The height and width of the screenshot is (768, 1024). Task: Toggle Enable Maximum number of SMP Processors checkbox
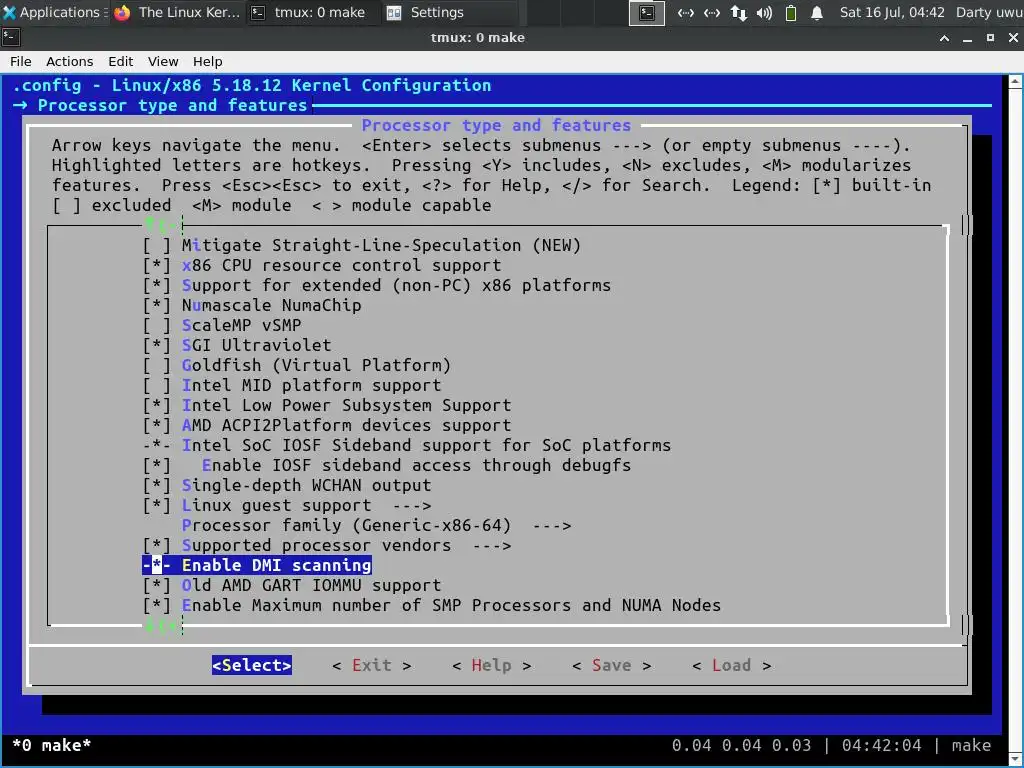click(x=156, y=606)
